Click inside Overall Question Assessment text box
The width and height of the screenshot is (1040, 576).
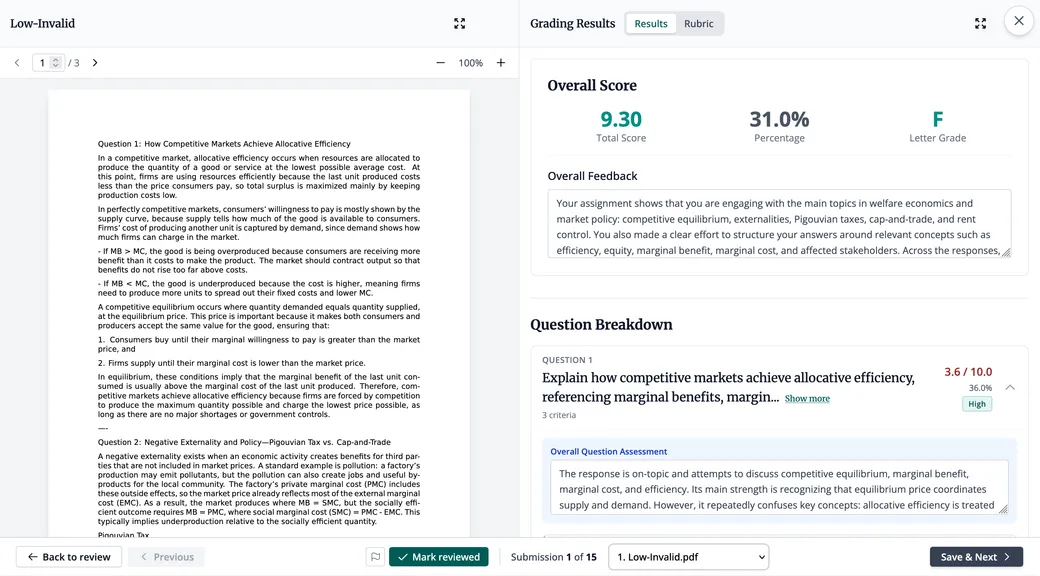[x=779, y=488]
